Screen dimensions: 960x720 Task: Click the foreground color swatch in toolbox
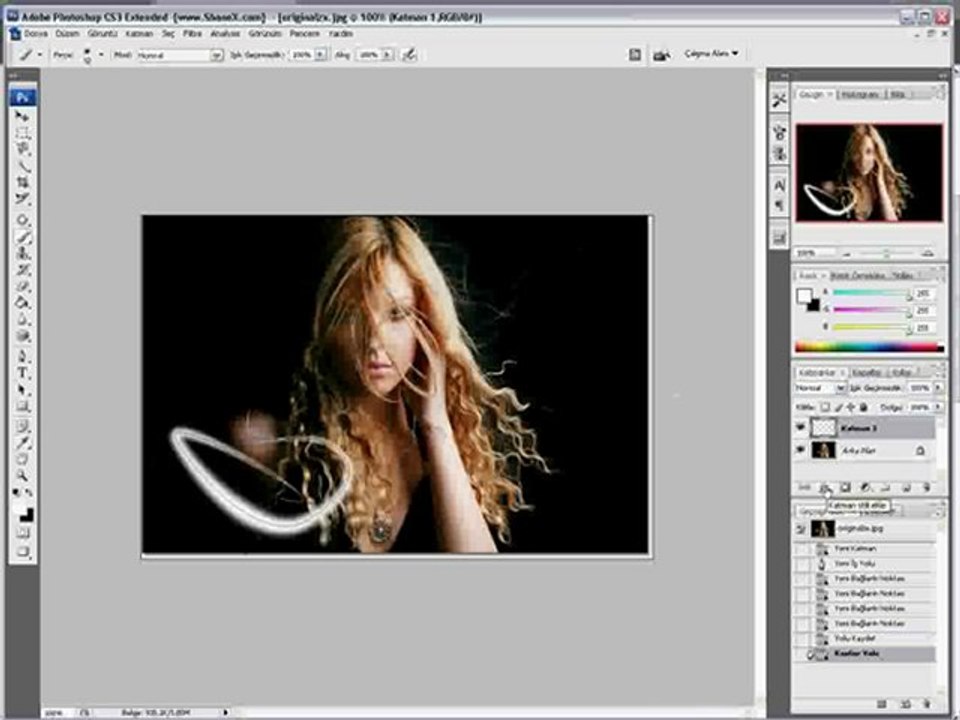19,508
